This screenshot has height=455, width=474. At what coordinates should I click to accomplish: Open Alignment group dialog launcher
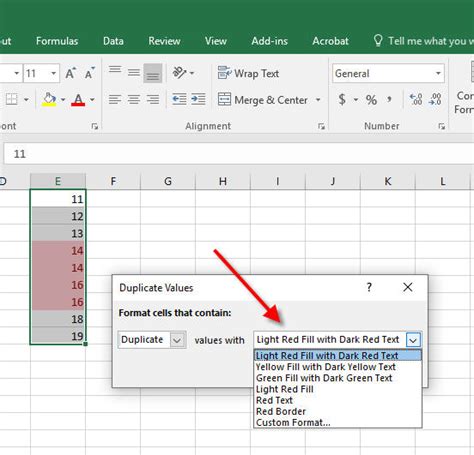pos(321,126)
